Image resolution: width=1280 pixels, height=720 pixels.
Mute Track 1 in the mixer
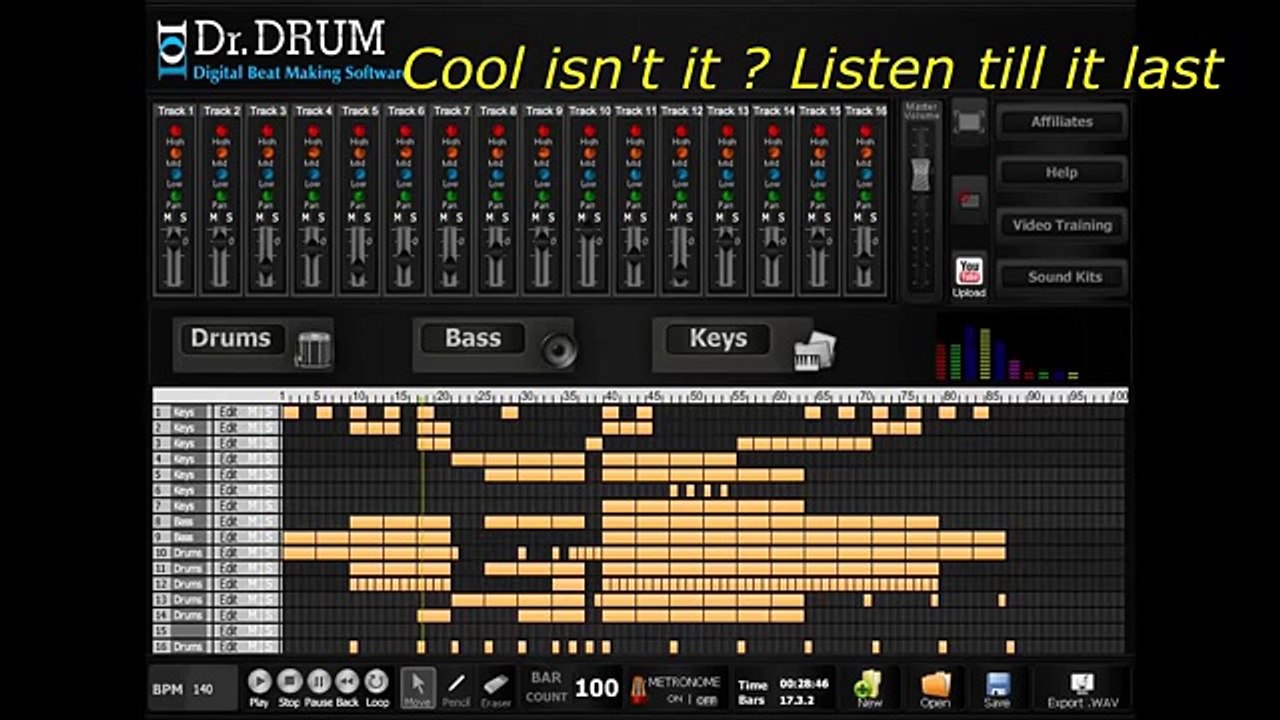(167, 217)
